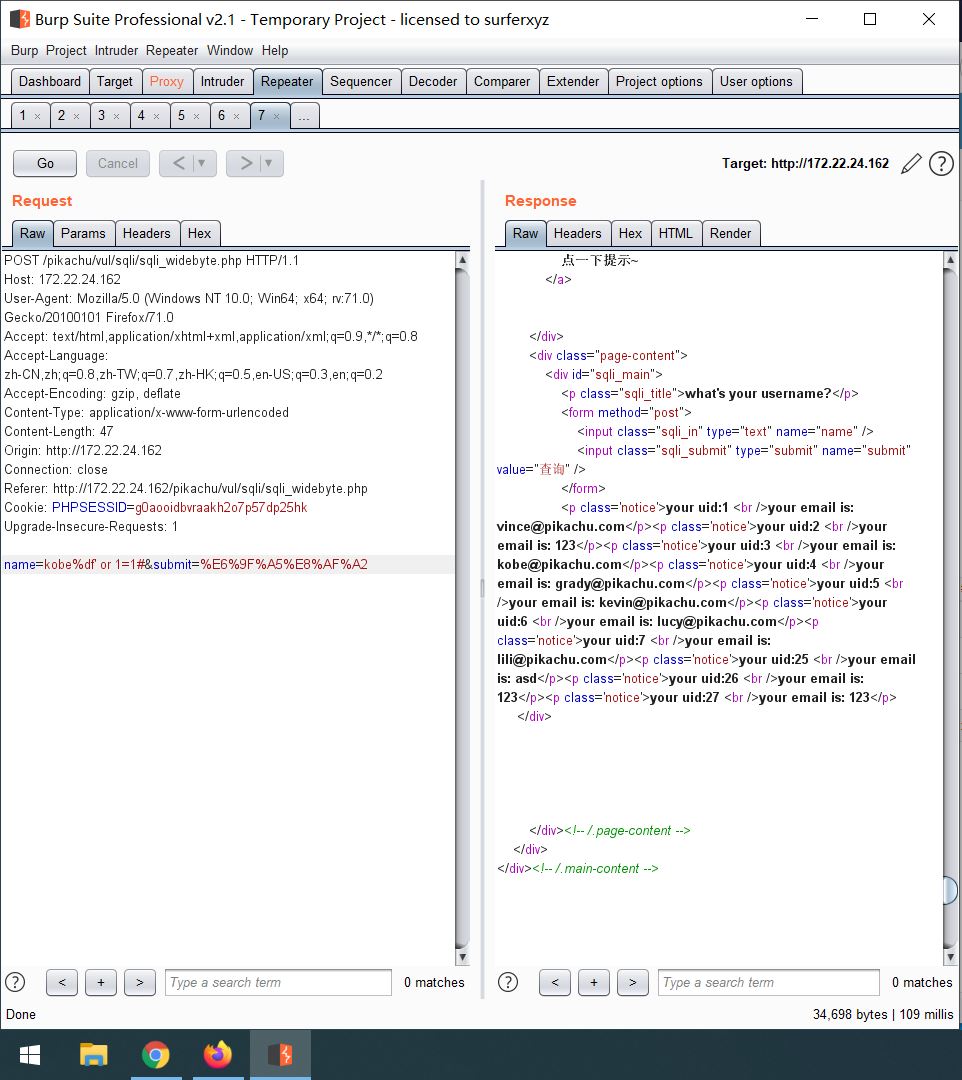This screenshot has width=962, height=1080.
Task: Add new Repeater tab via ... tab
Action: point(304,115)
